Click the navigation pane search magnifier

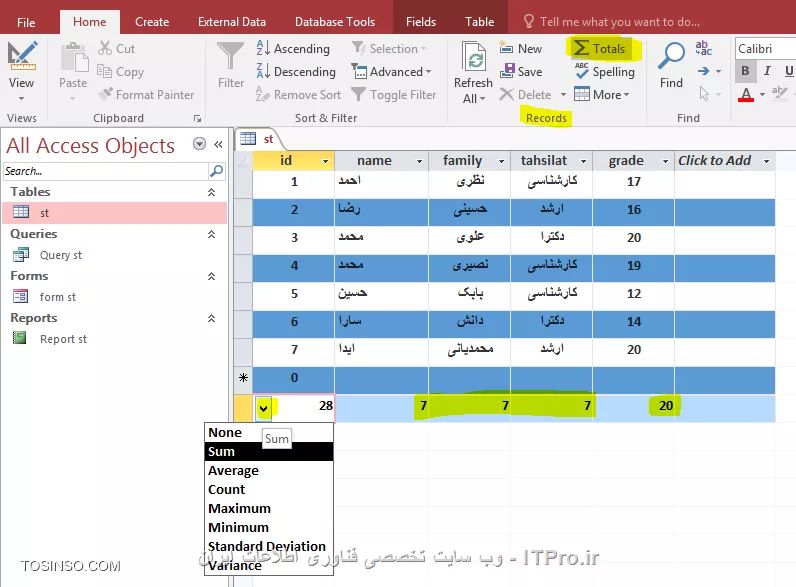pyautogui.click(x=217, y=172)
